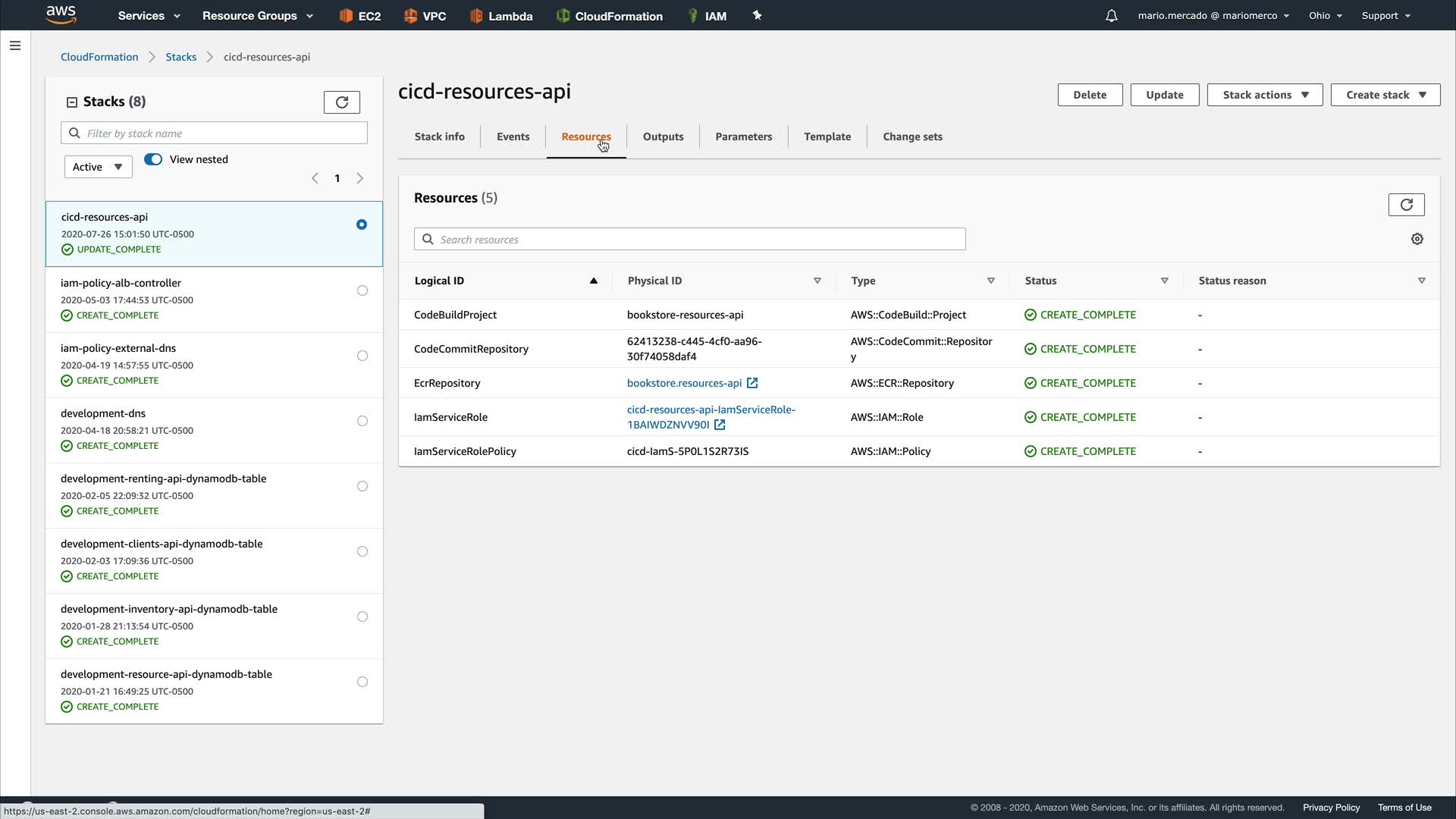This screenshot has width=1456, height=819.
Task: Click the Search resources input field
Action: click(689, 240)
